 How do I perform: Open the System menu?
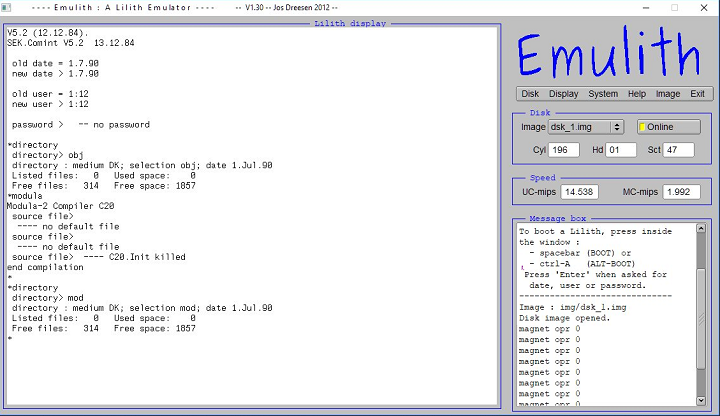(x=603, y=94)
